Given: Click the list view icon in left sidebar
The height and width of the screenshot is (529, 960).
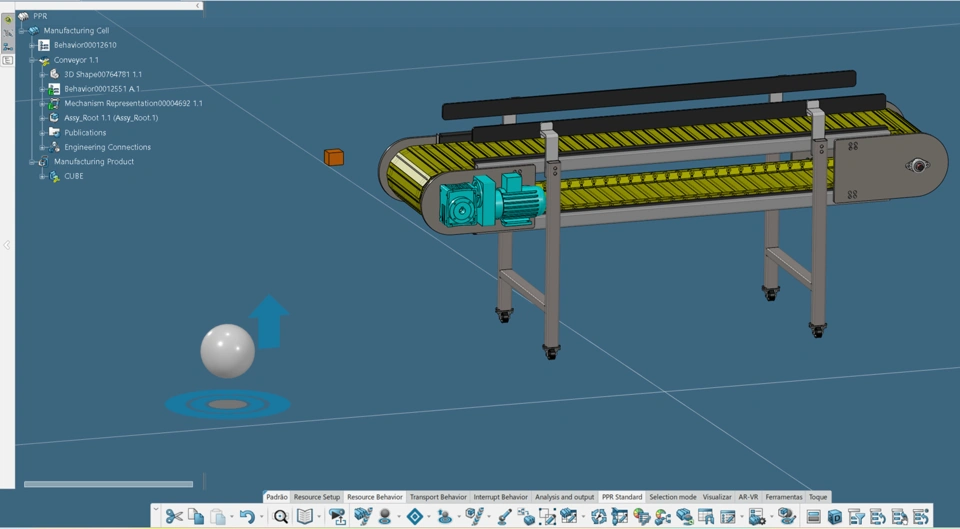Looking at the screenshot, I should tap(7, 60).
